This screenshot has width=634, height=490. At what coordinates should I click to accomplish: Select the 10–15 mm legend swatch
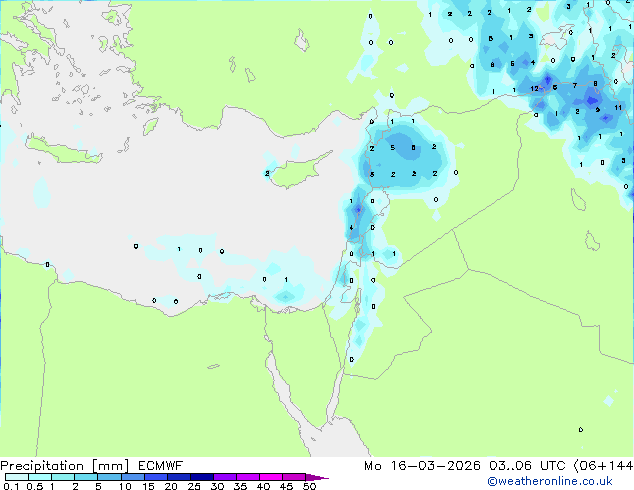pyautogui.click(x=132, y=477)
